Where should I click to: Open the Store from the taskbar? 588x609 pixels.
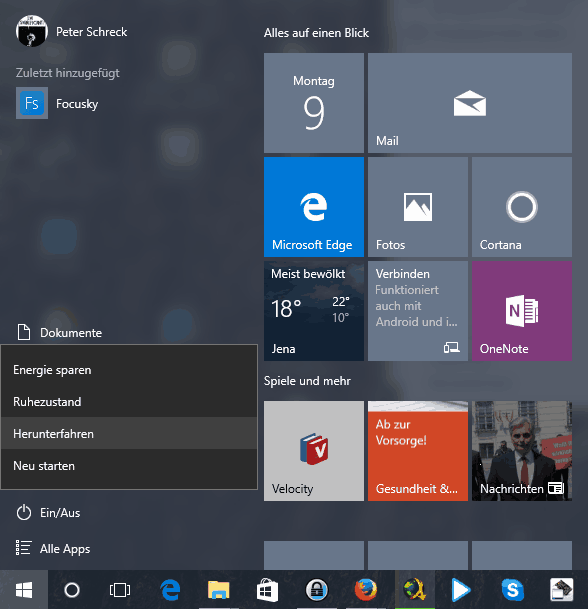[x=268, y=590]
